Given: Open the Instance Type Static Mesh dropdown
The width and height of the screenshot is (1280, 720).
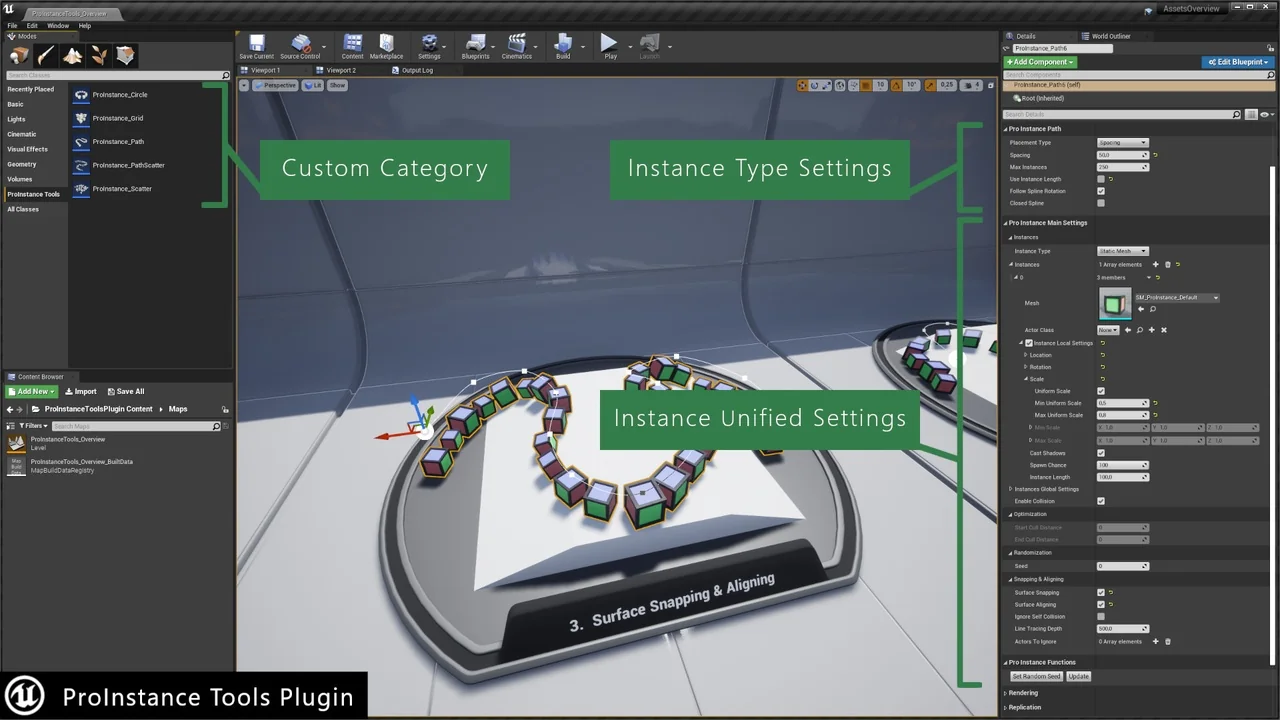Looking at the screenshot, I should (x=1123, y=251).
